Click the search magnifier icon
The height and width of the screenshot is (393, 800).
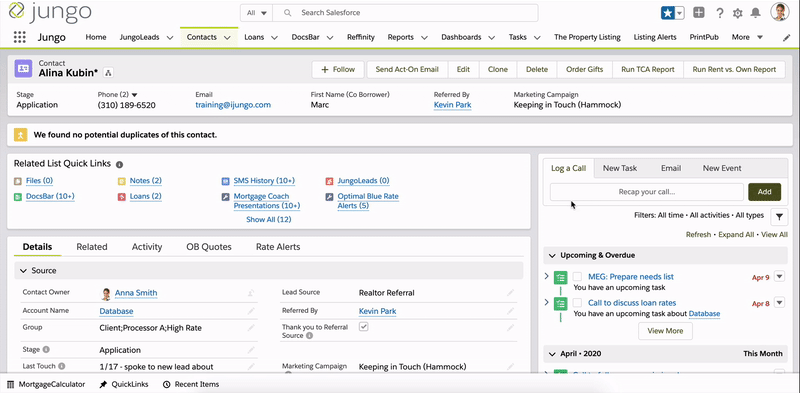288,13
